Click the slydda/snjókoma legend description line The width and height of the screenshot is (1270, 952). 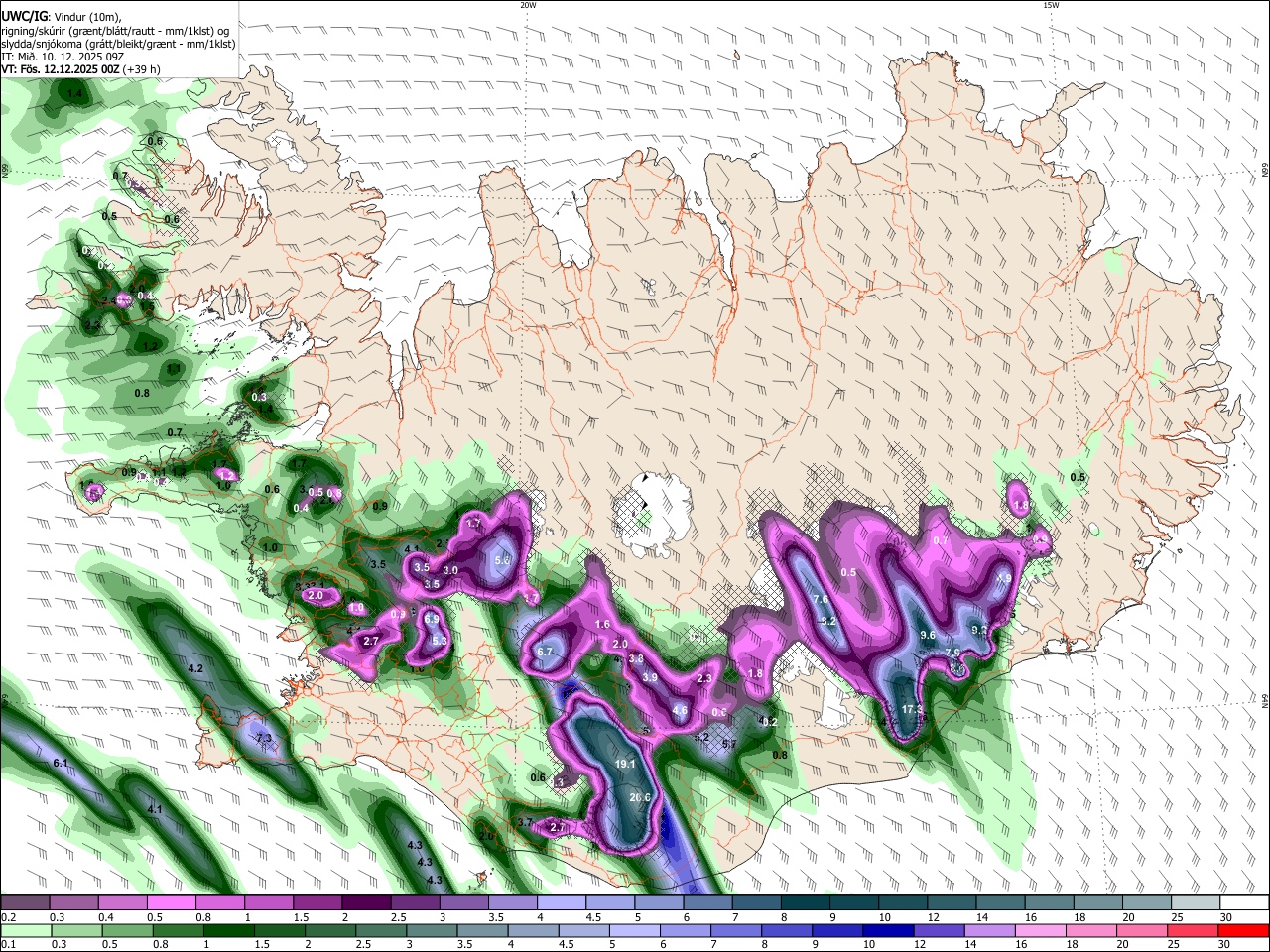click(118, 44)
